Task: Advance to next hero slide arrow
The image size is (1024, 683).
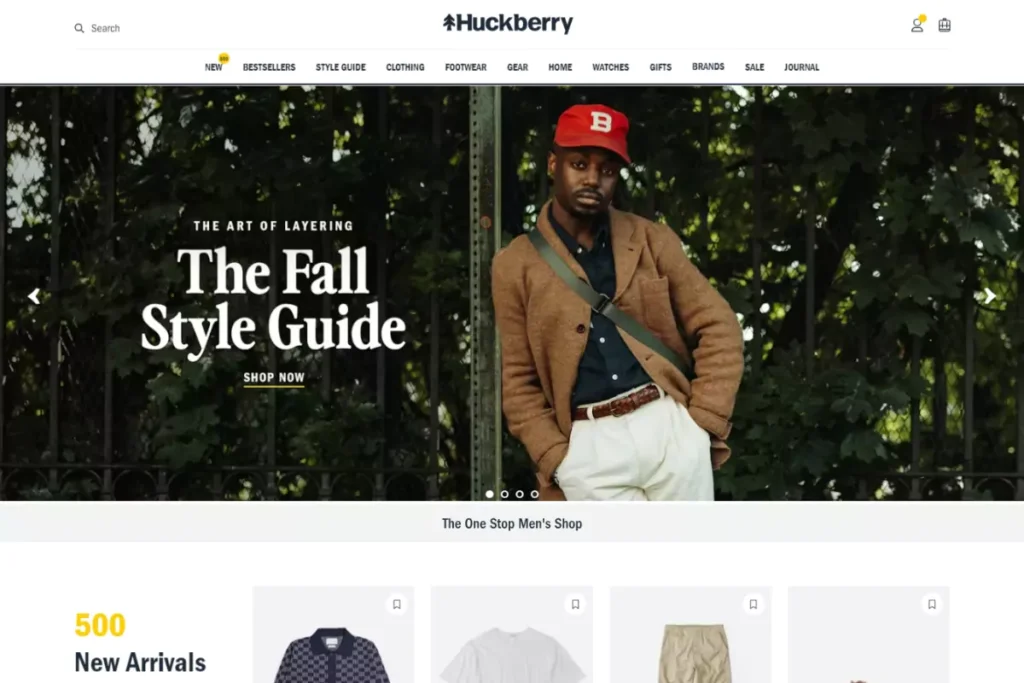Action: point(989,296)
